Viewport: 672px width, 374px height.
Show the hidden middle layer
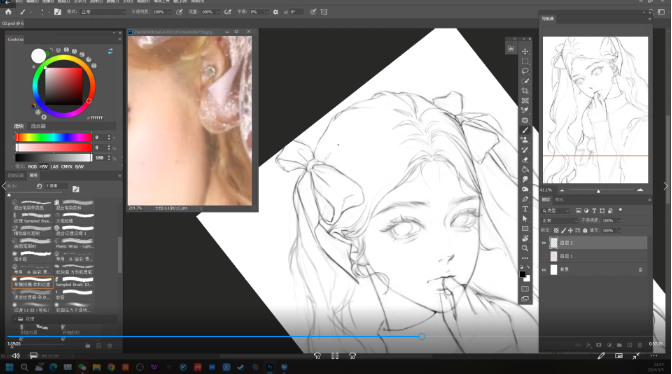(x=544, y=256)
